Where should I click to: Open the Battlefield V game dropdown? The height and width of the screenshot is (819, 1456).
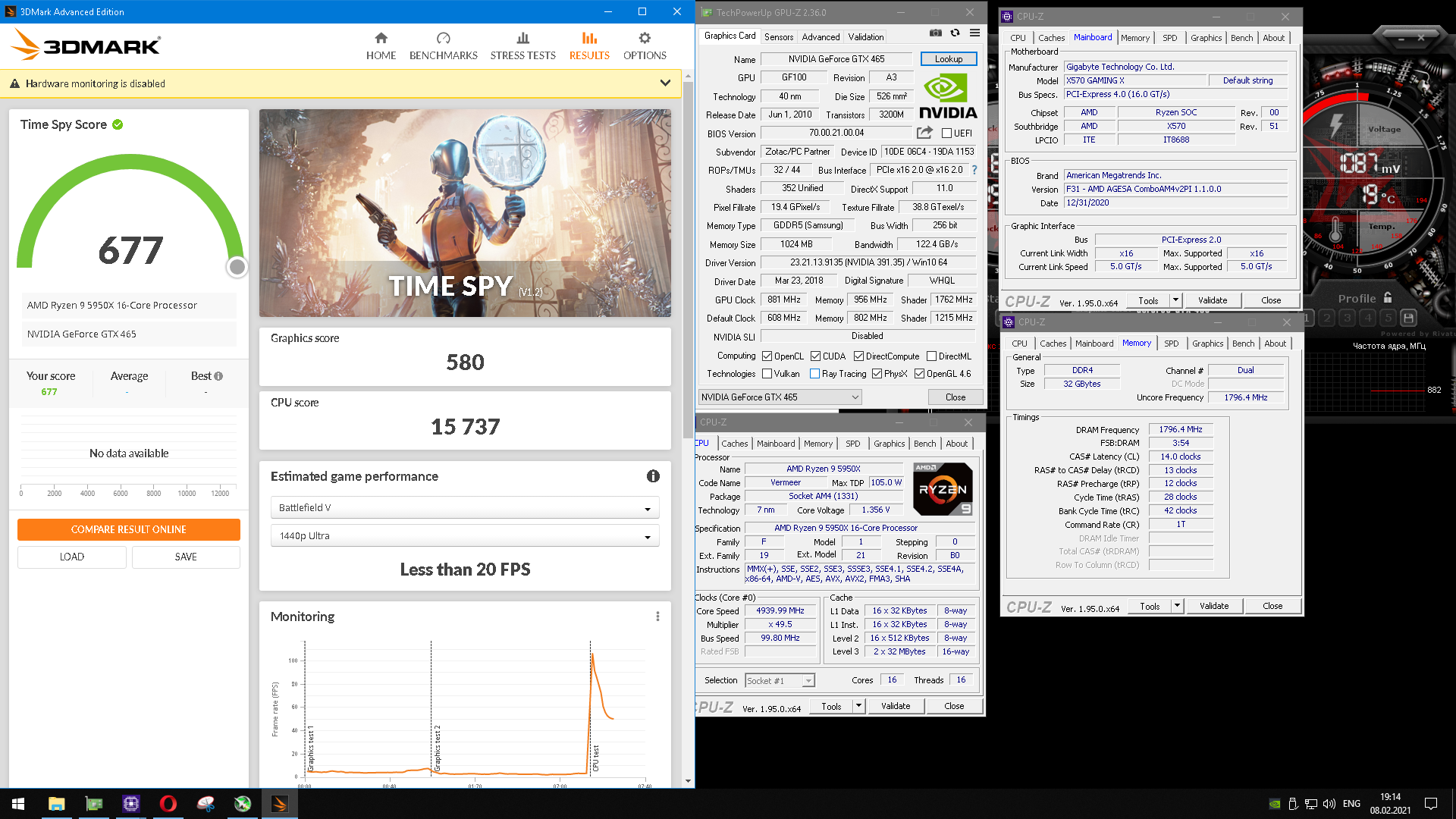tap(465, 507)
